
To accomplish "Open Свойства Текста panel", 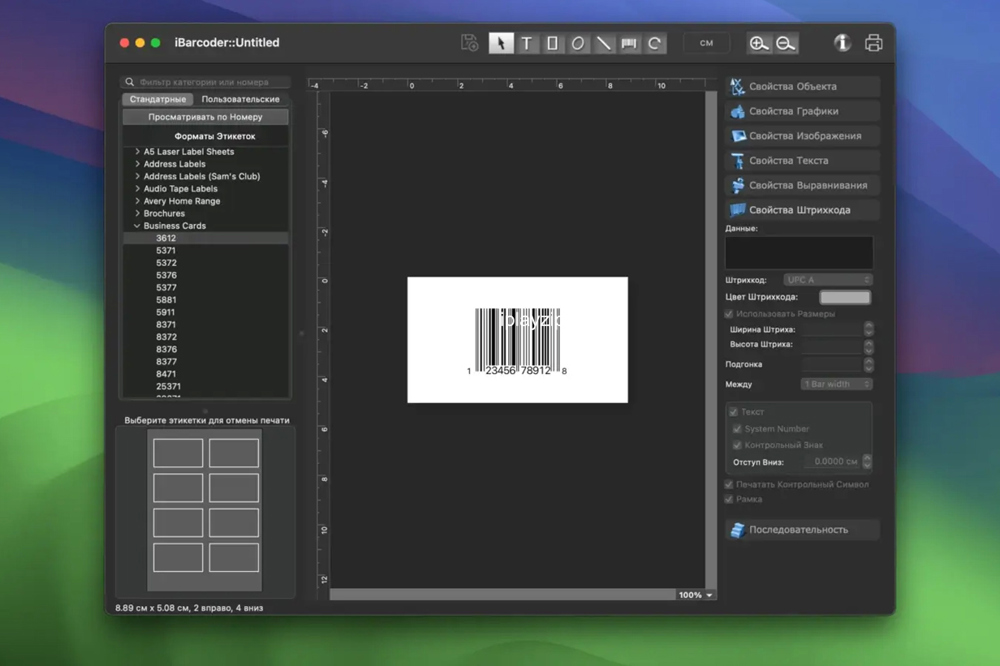I will coord(802,161).
